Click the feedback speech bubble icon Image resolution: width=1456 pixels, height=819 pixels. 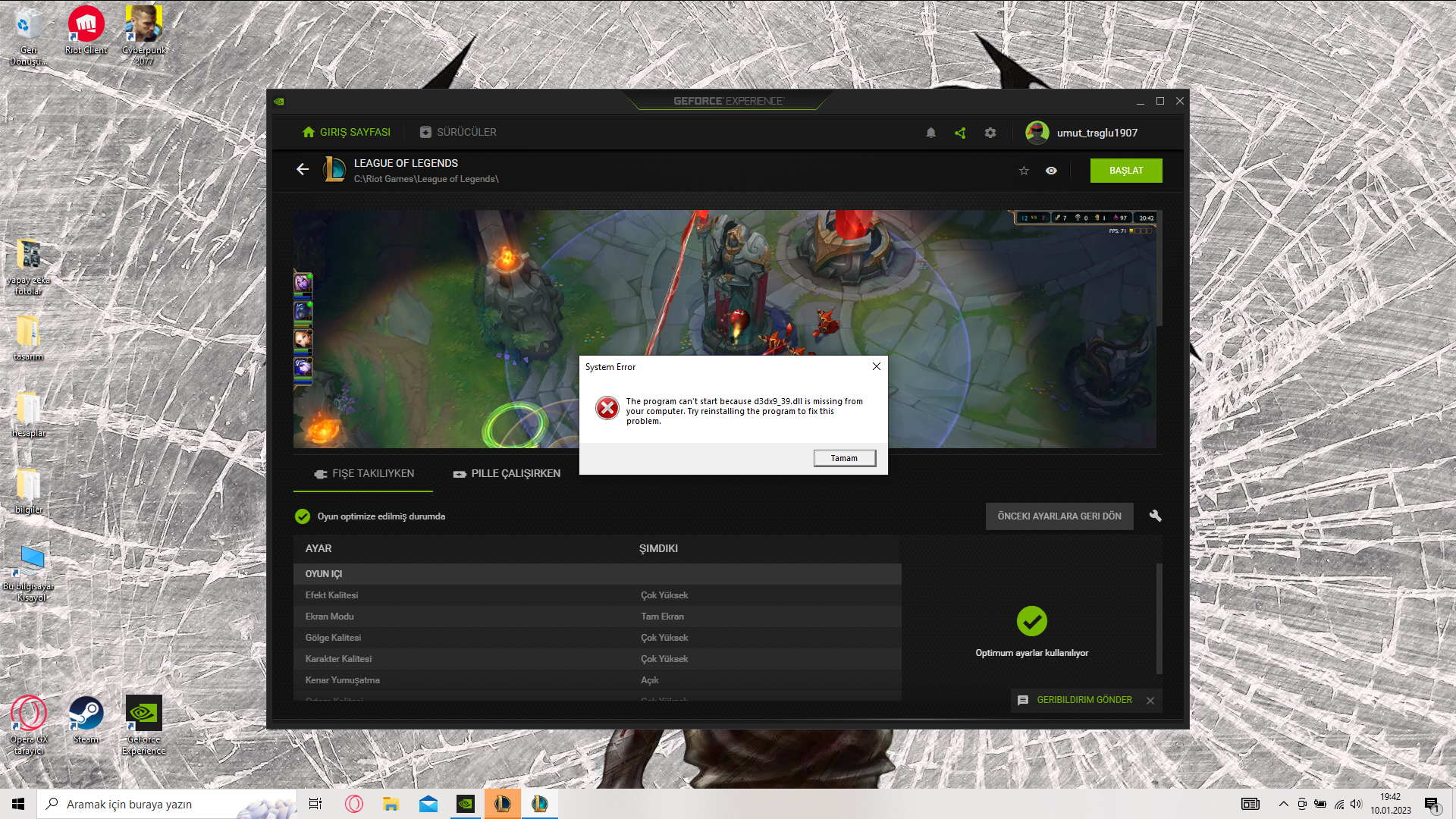click(1023, 700)
